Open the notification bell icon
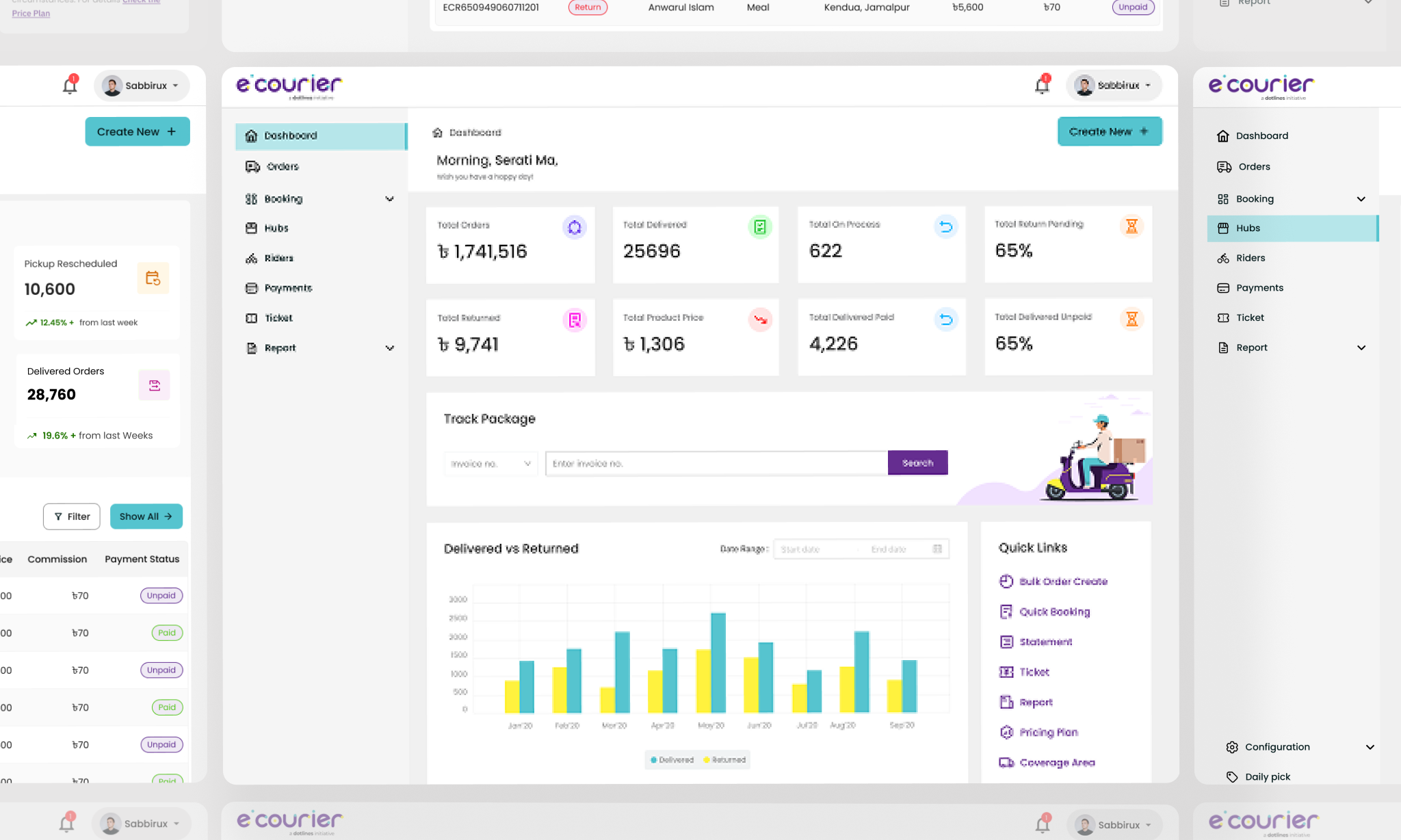Viewport: 1401px width, 840px height. pos(1042,84)
